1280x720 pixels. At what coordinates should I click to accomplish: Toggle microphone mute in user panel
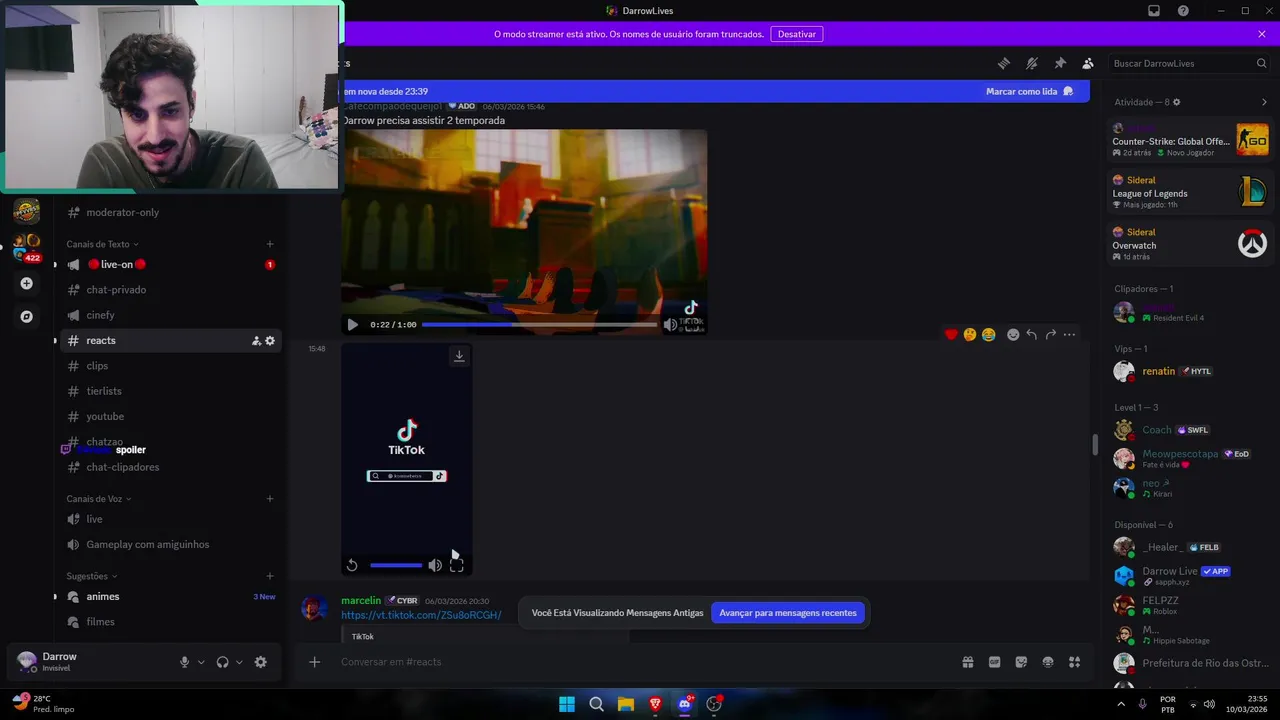tap(184, 662)
